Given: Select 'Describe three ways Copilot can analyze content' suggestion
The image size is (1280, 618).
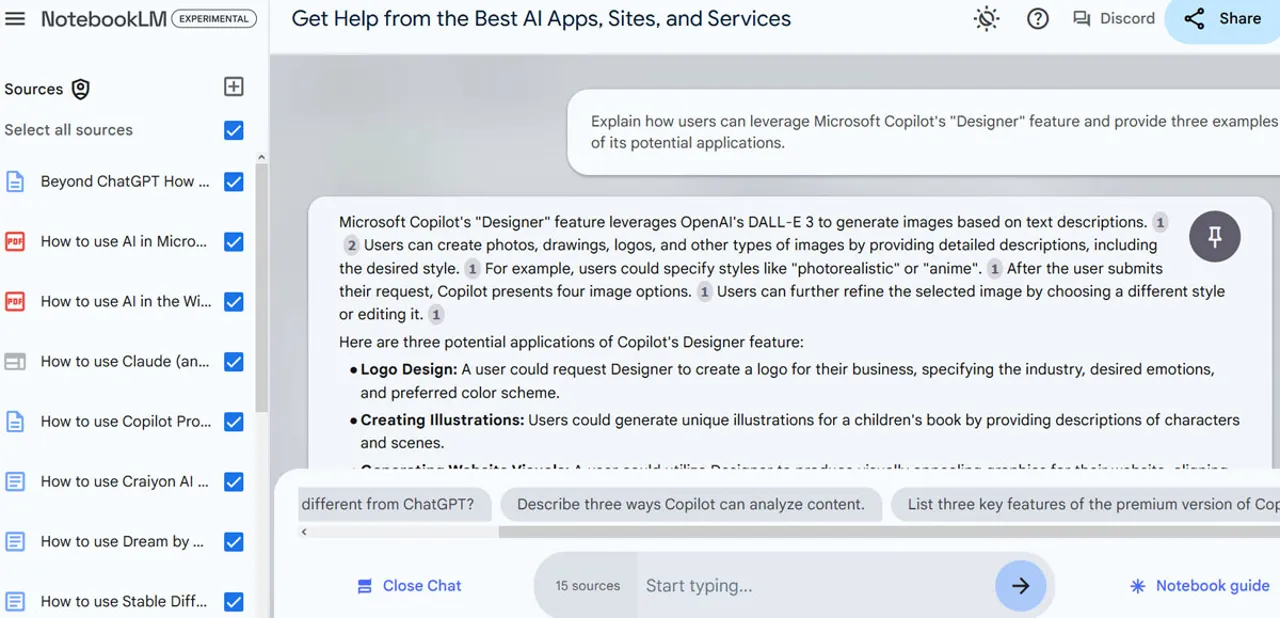Looking at the screenshot, I should pyautogui.click(x=690, y=505).
